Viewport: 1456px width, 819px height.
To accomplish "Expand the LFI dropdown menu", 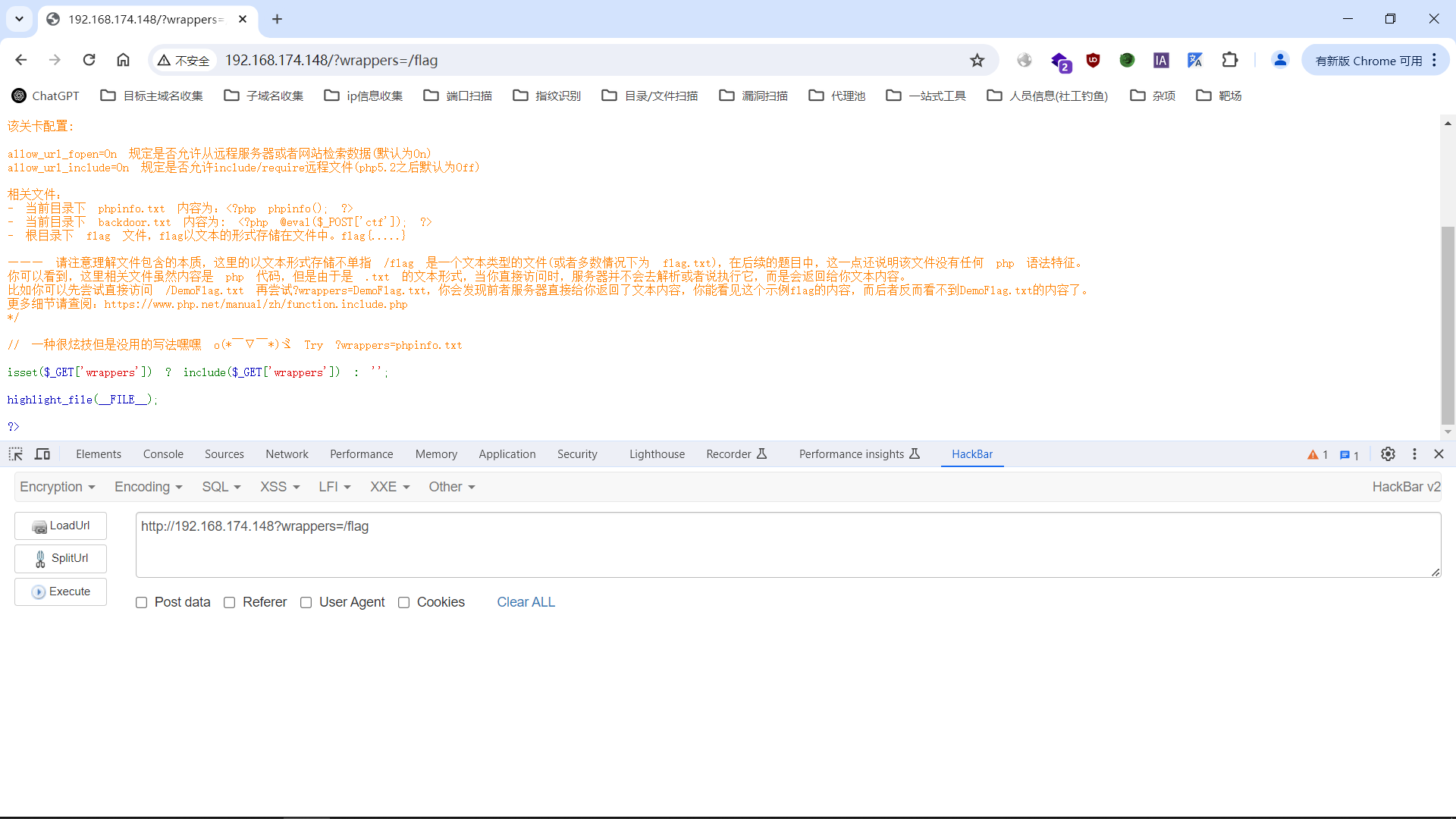I will click(334, 487).
